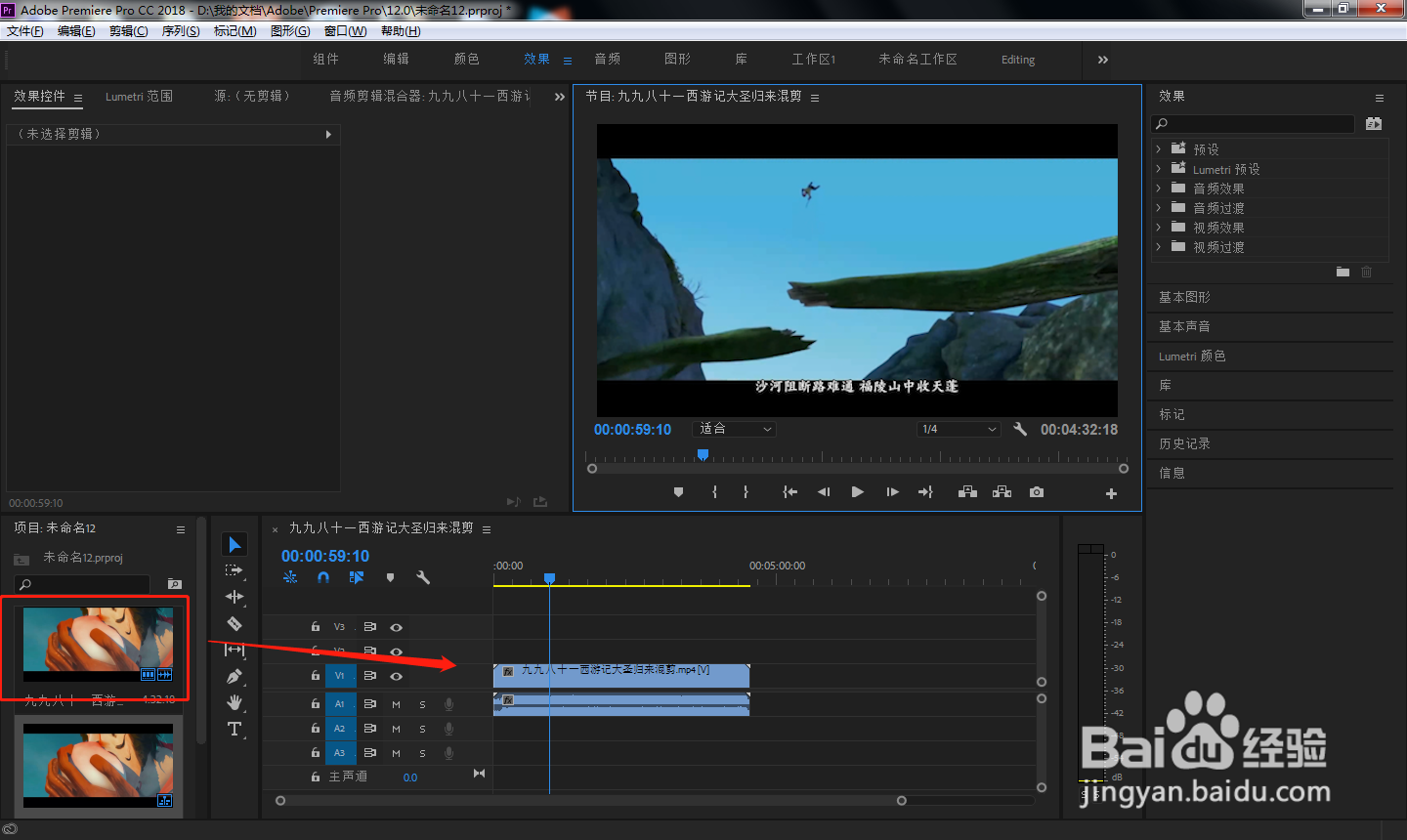The image size is (1407, 840).
Task: Click the Lift button in program monitor
Action: [967, 492]
